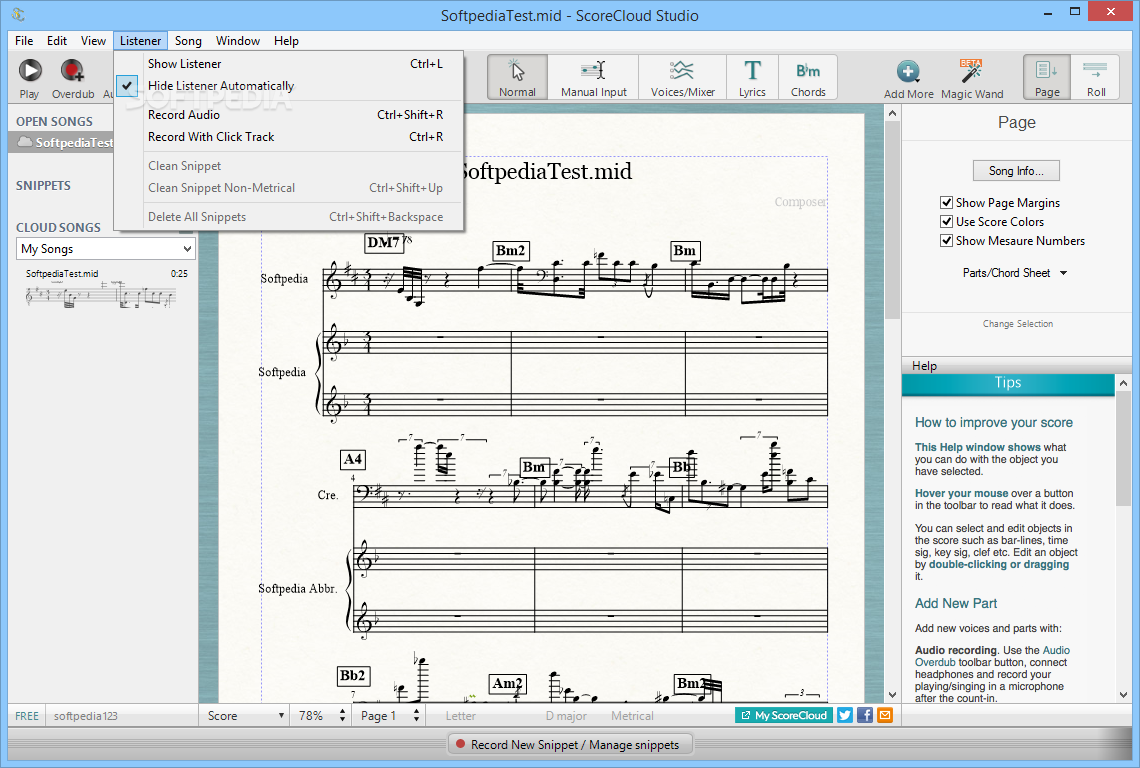Click the score vertical scrollbar up arrow

(x=892, y=113)
